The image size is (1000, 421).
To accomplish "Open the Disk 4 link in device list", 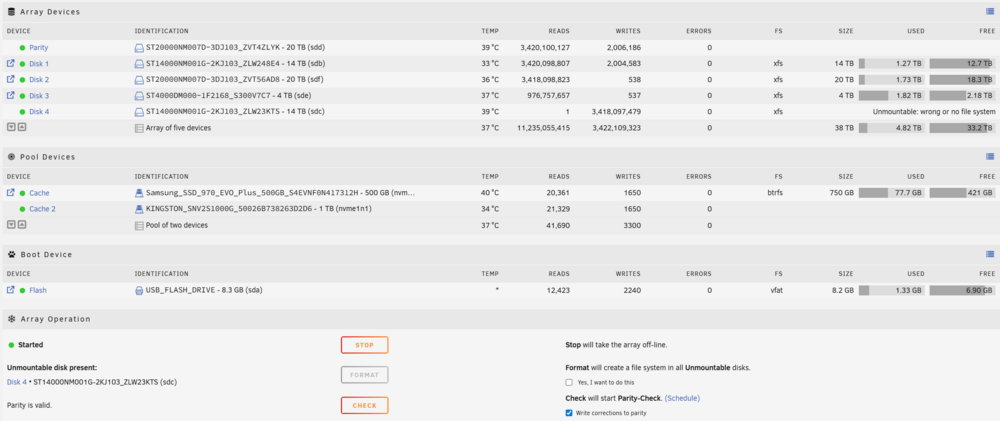I will click(x=39, y=112).
